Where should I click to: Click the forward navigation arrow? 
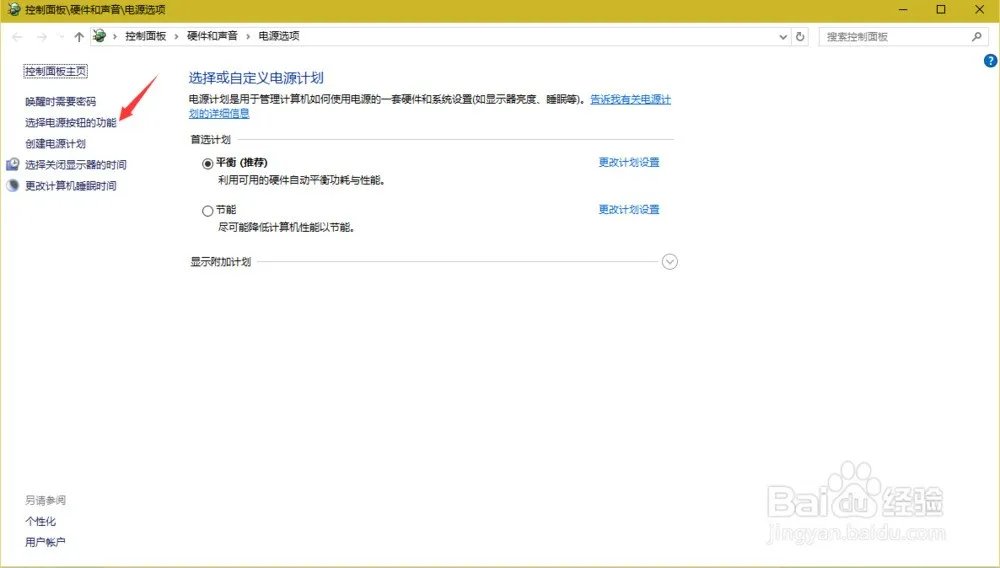tap(42, 37)
